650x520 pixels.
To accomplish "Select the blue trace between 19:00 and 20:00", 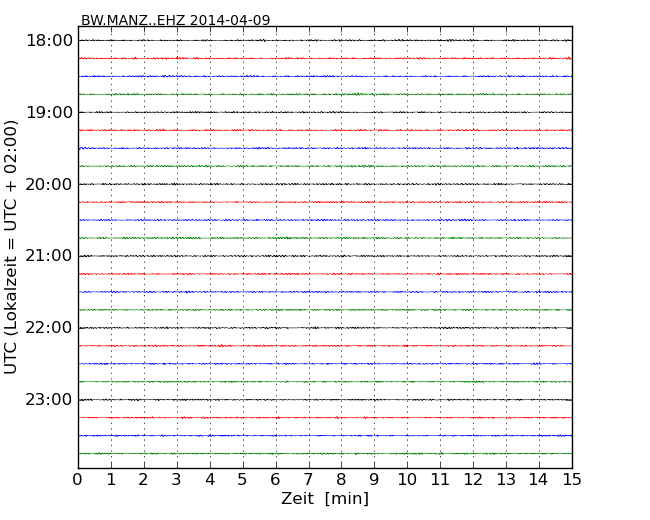I will point(325,148).
